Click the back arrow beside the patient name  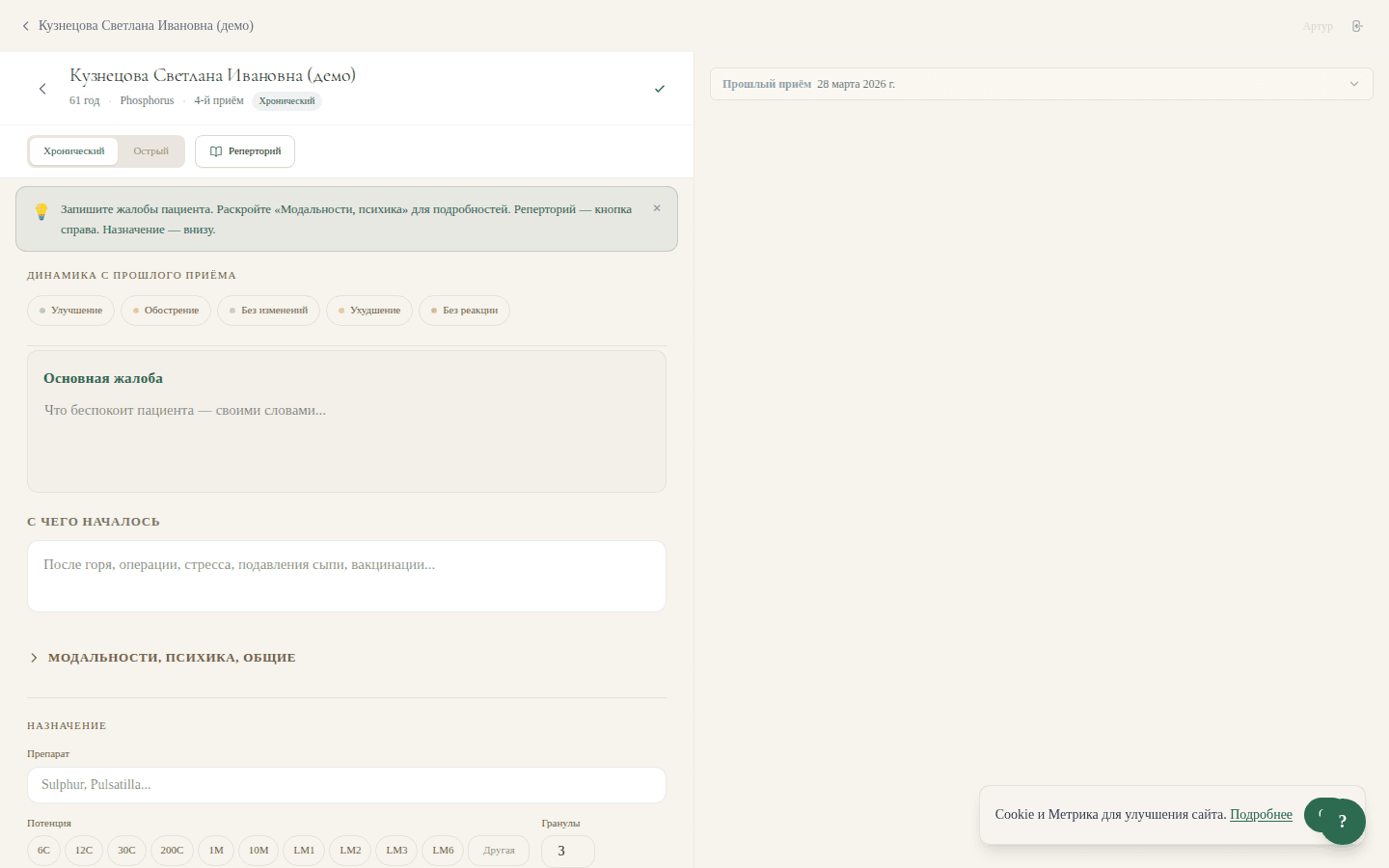coord(42,89)
